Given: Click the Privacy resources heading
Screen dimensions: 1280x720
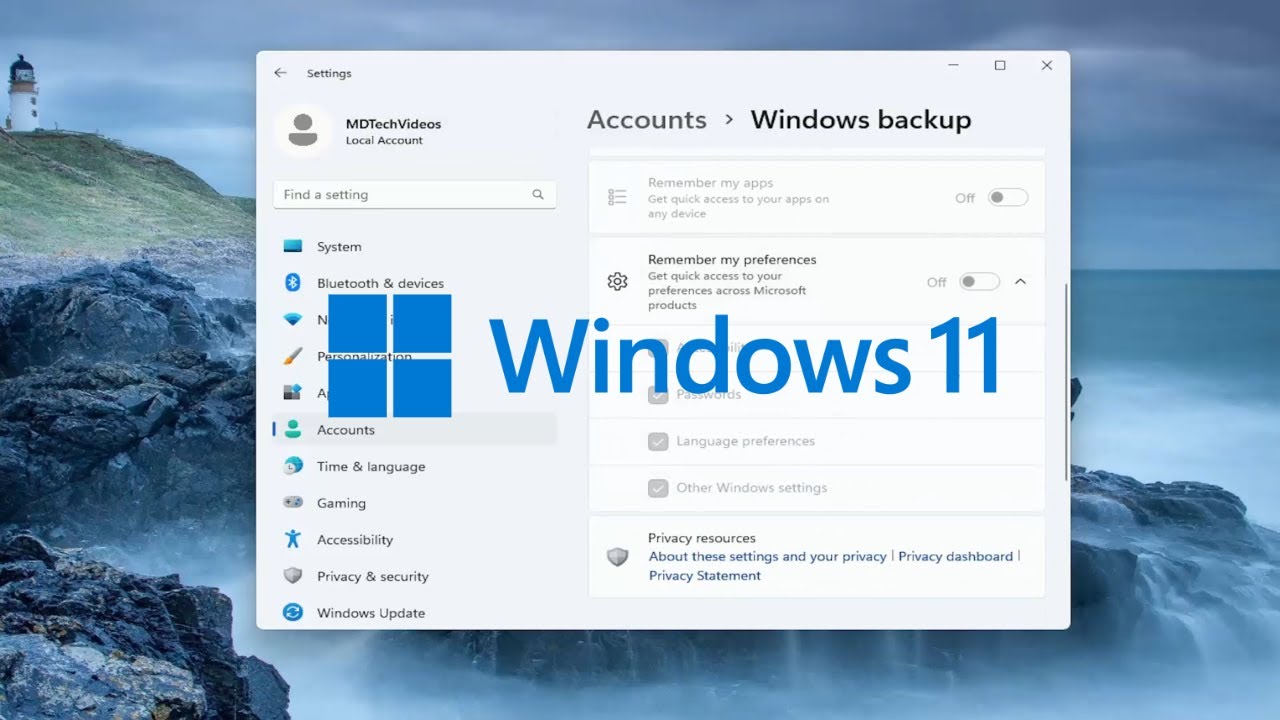Looking at the screenshot, I should pyautogui.click(x=702, y=538).
